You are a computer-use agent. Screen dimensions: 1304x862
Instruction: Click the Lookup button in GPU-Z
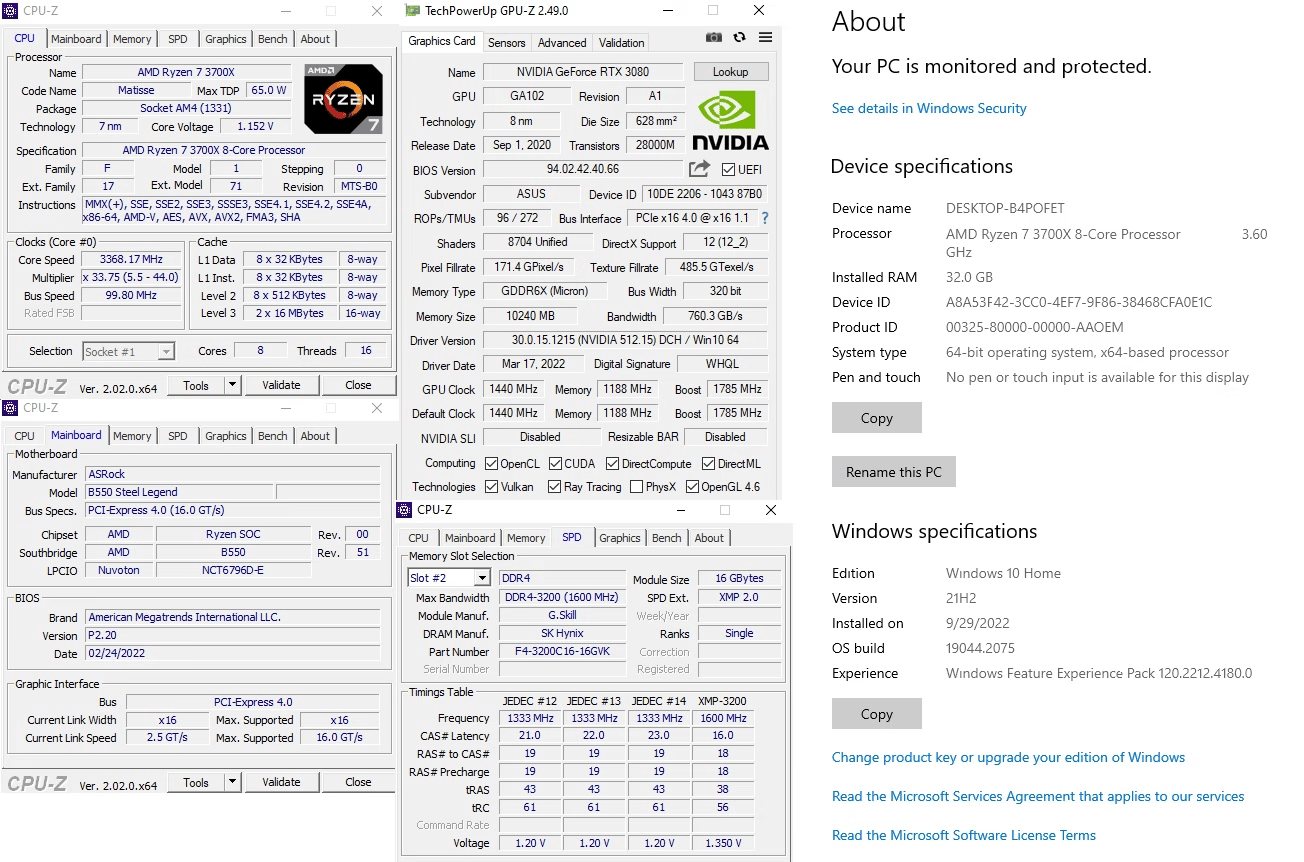pyautogui.click(x=730, y=72)
